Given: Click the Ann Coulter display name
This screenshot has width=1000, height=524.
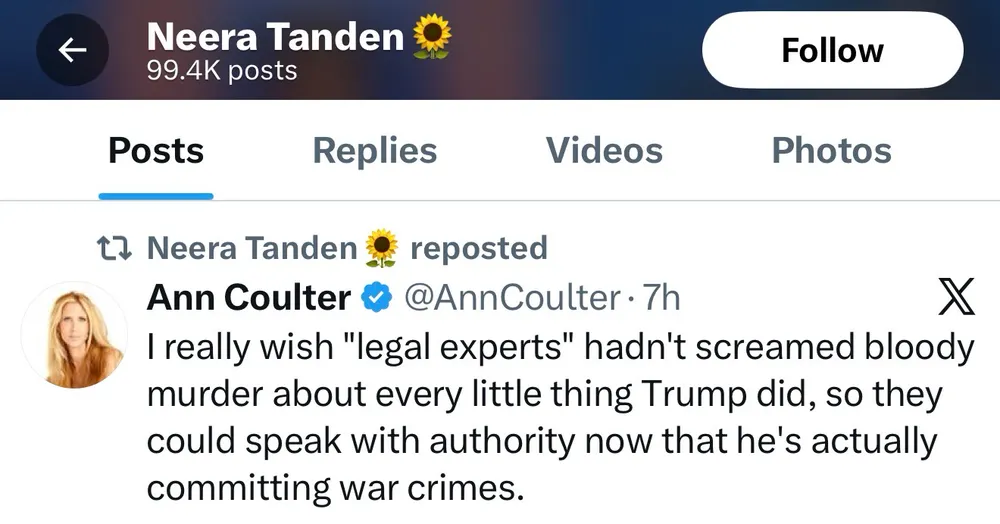Looking at the screenshot, I should pos(249,297).
